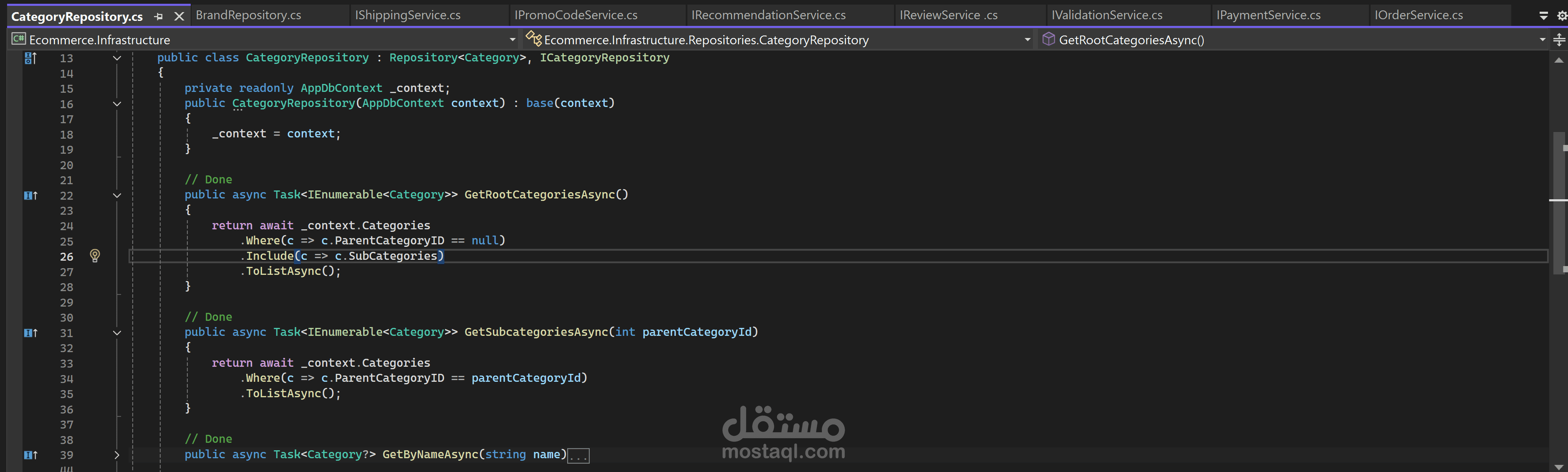Screen dimensions: 1568x472
Task: Click the implements-interface margin icon on line 22
Action: pyautogui.click(x=30, y=195)
